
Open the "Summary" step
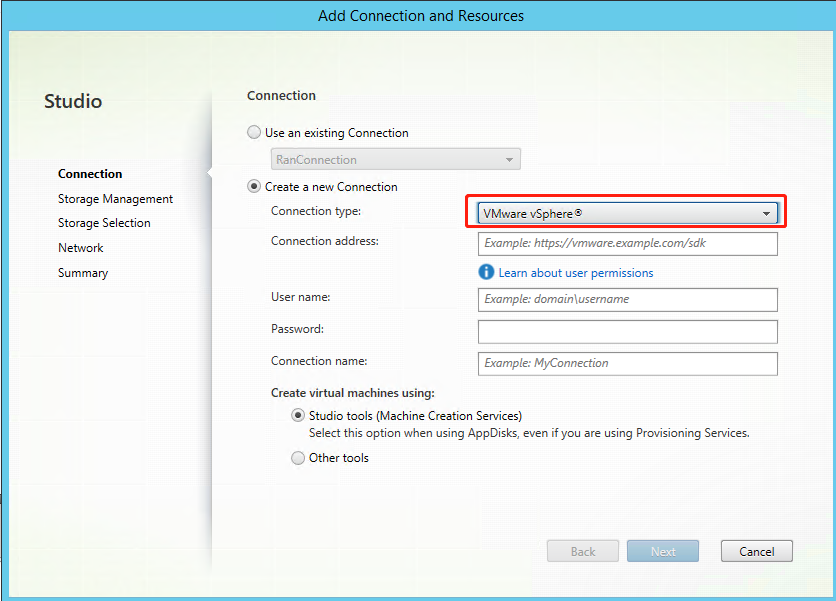pyautogui.click(x=82, y=272)
